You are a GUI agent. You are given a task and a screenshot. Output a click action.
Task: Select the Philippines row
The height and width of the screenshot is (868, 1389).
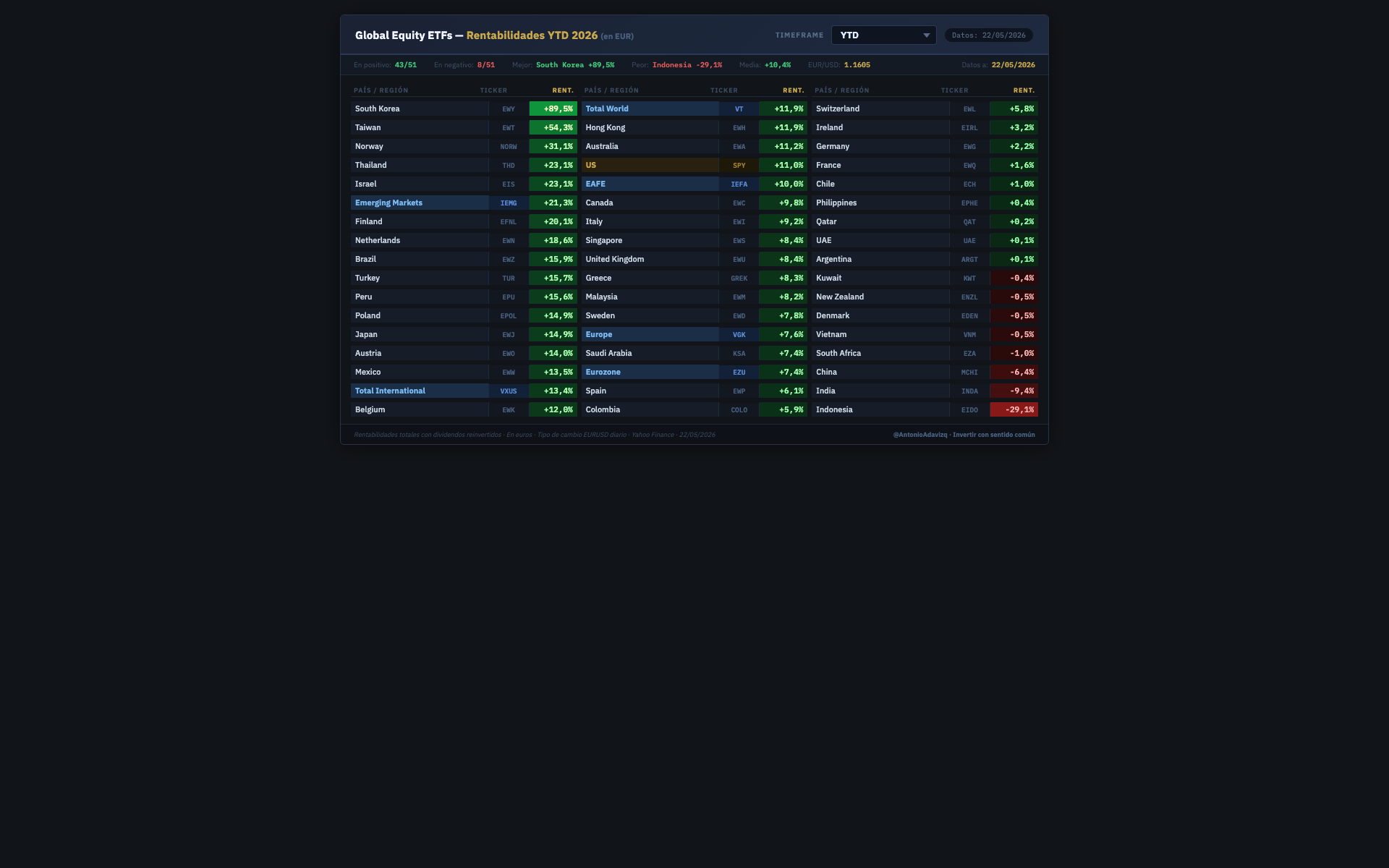pyautogui.click(x=880, y=203)
